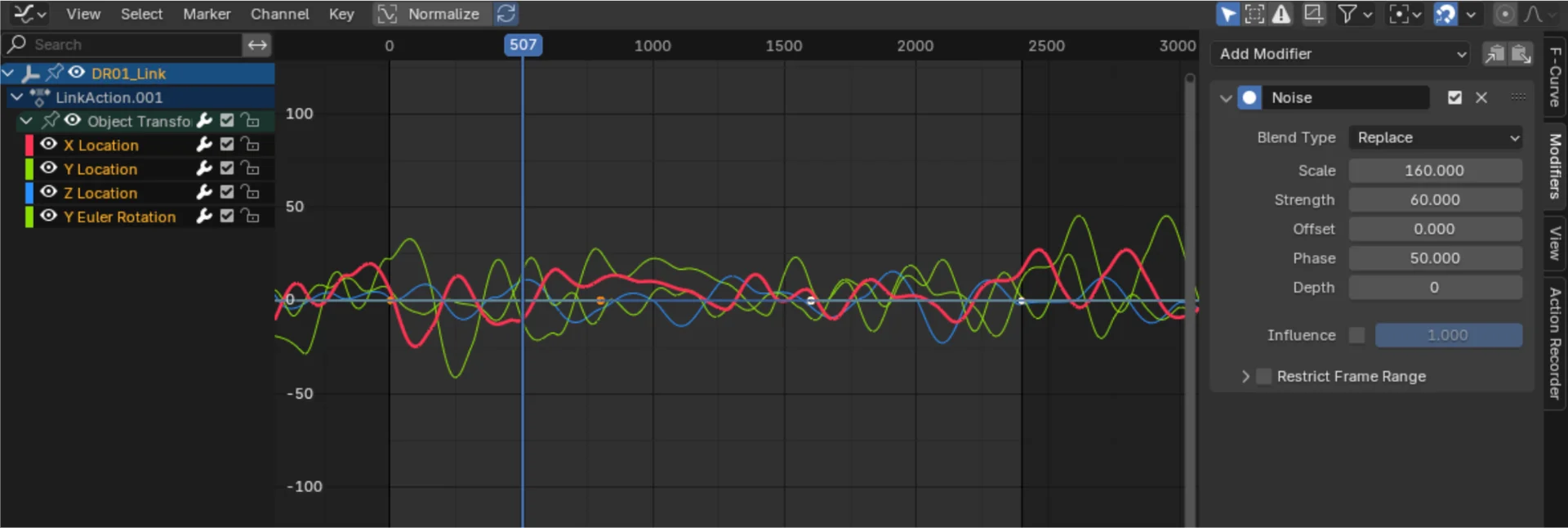Hide Y Location curve with eye icon
Viewport: 1568px width, 528px height.
click(x=49, y=168)
